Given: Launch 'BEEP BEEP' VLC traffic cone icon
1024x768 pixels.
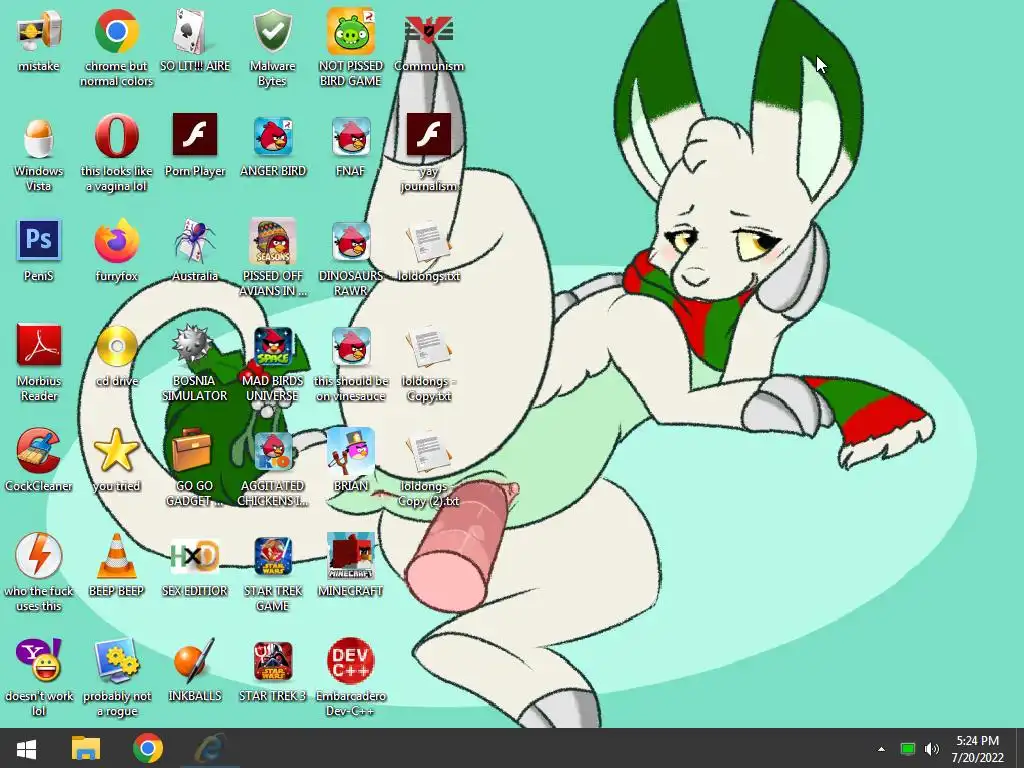Looking at the screenshot, I should coord(116,555).
